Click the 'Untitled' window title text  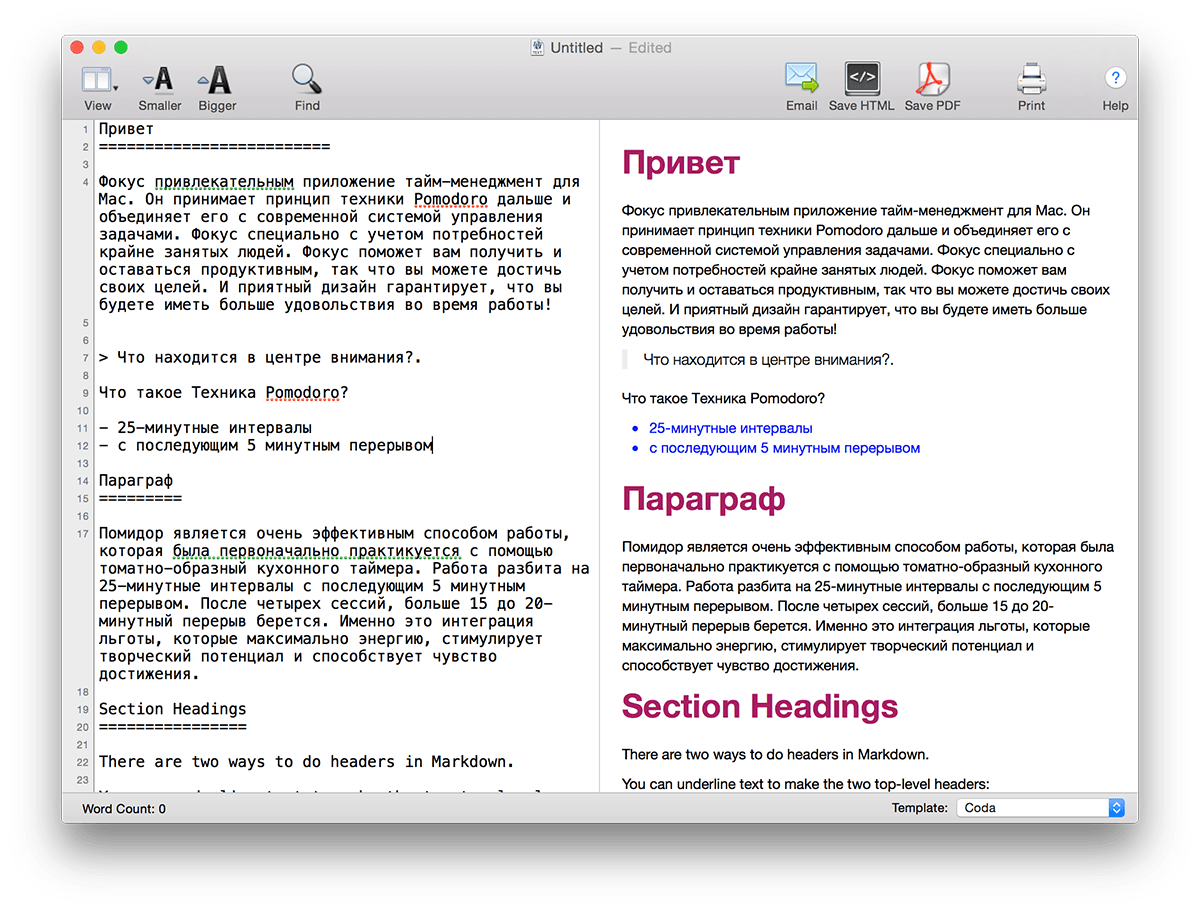[x=576, y=47]
